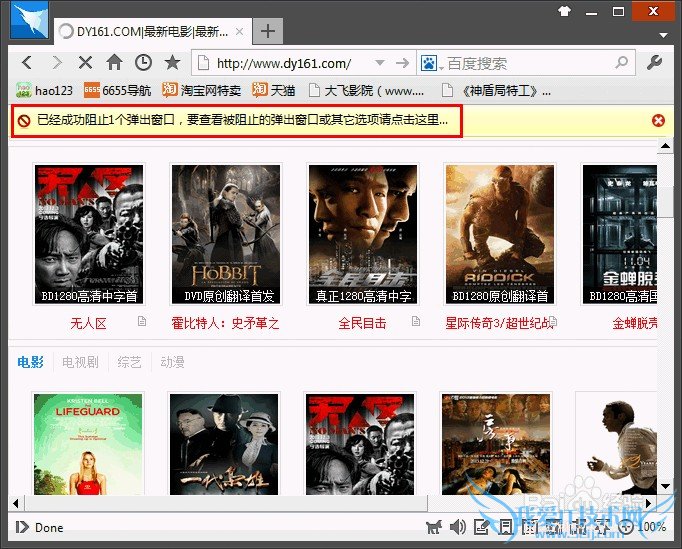682x549 pixels.
Task: Bookmark page with the star icon
Action: tap(172, 62)
